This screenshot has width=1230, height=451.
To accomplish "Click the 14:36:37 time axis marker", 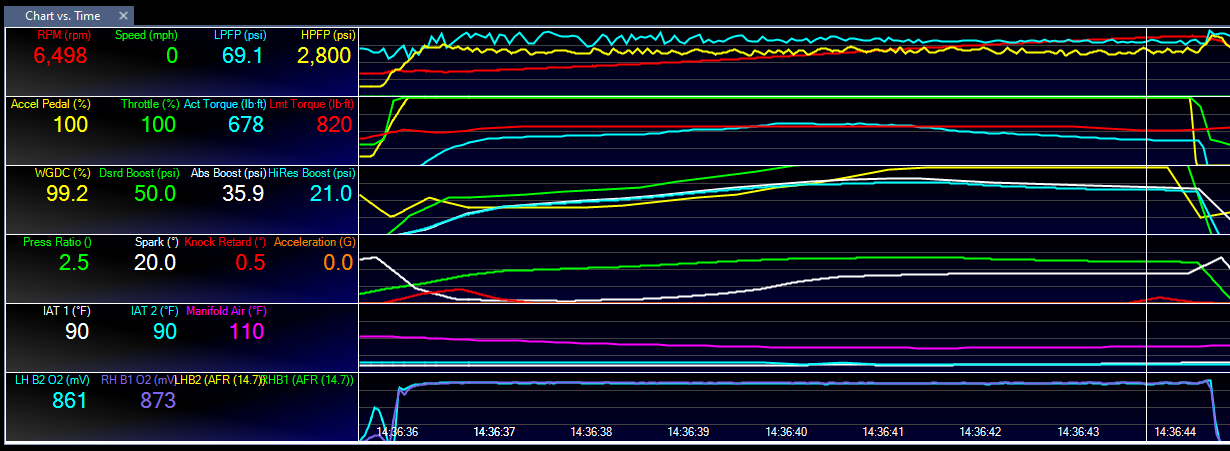I will click(x=495, y=432).
